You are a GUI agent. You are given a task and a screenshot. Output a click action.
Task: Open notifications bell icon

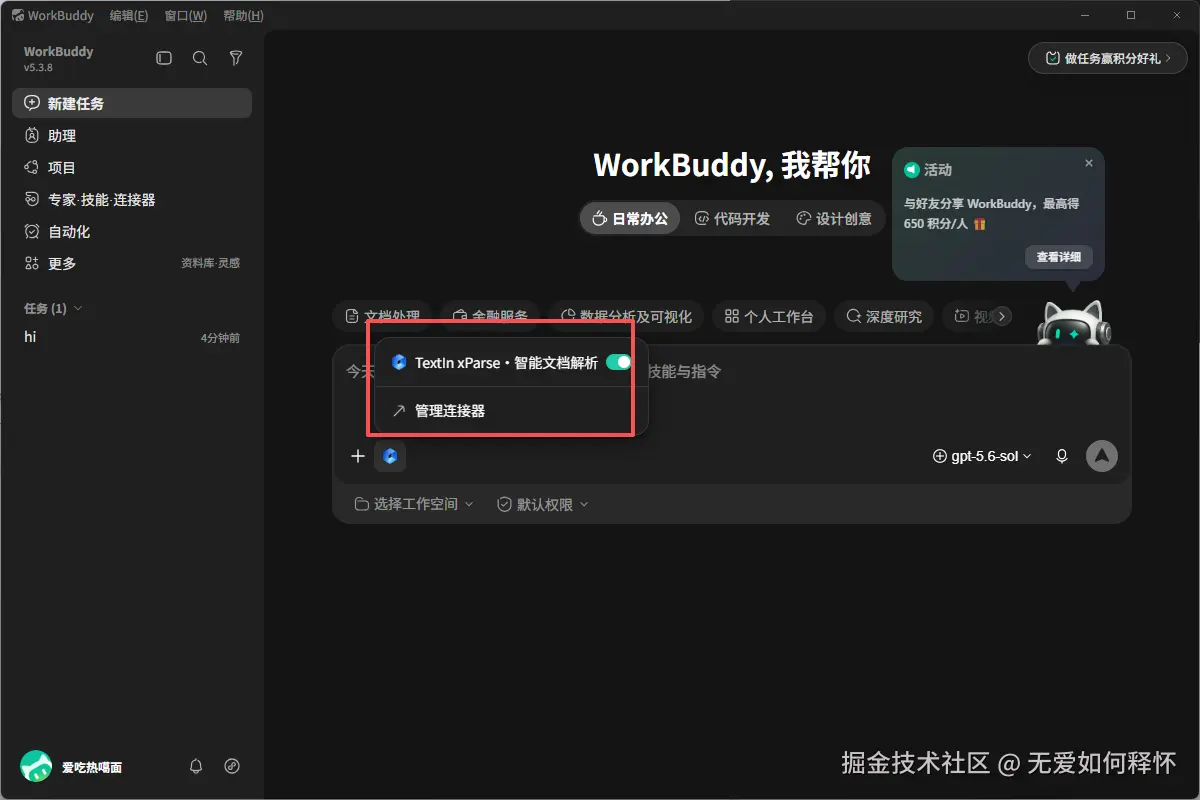coord(196,766)
